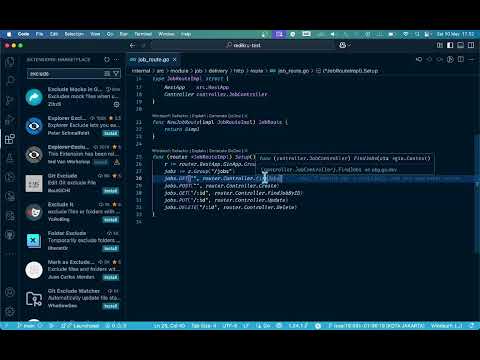Open the filter extensions funnel icon

(116, 74)
